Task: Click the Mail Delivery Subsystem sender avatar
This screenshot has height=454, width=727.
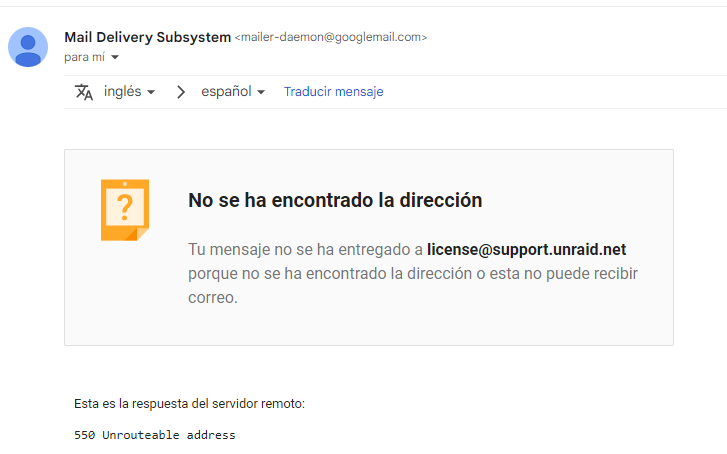Action: tap(28, 47)
